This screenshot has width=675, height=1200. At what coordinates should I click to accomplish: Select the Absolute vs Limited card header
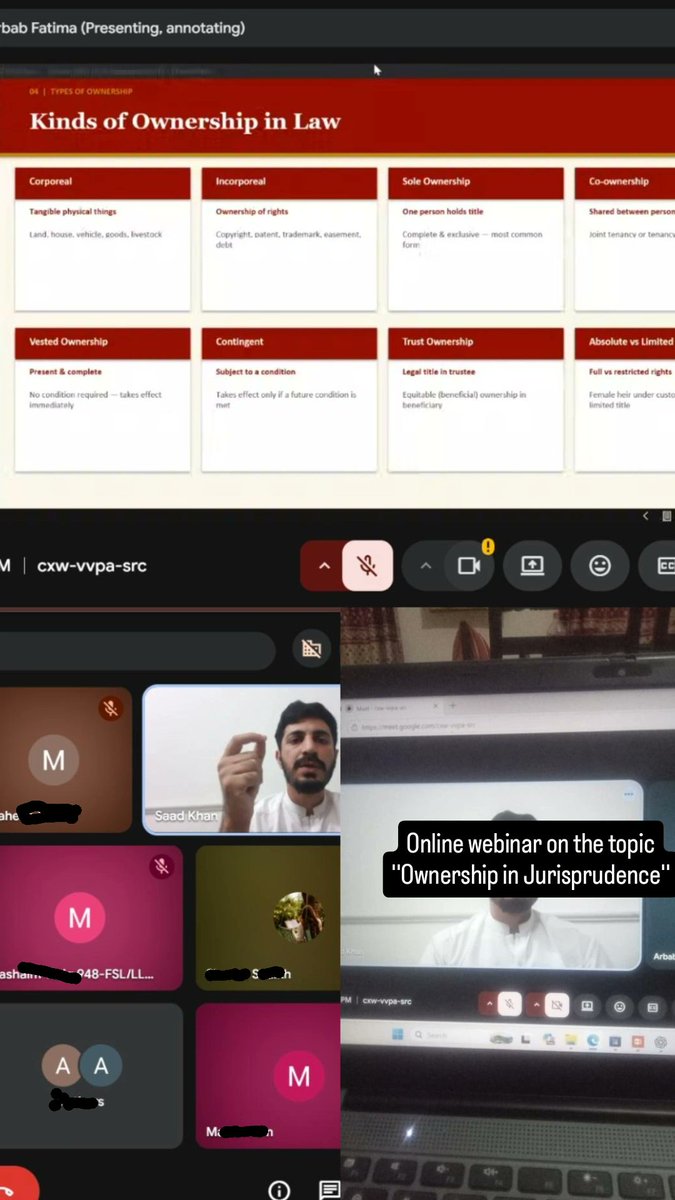[x=625, y=342]
